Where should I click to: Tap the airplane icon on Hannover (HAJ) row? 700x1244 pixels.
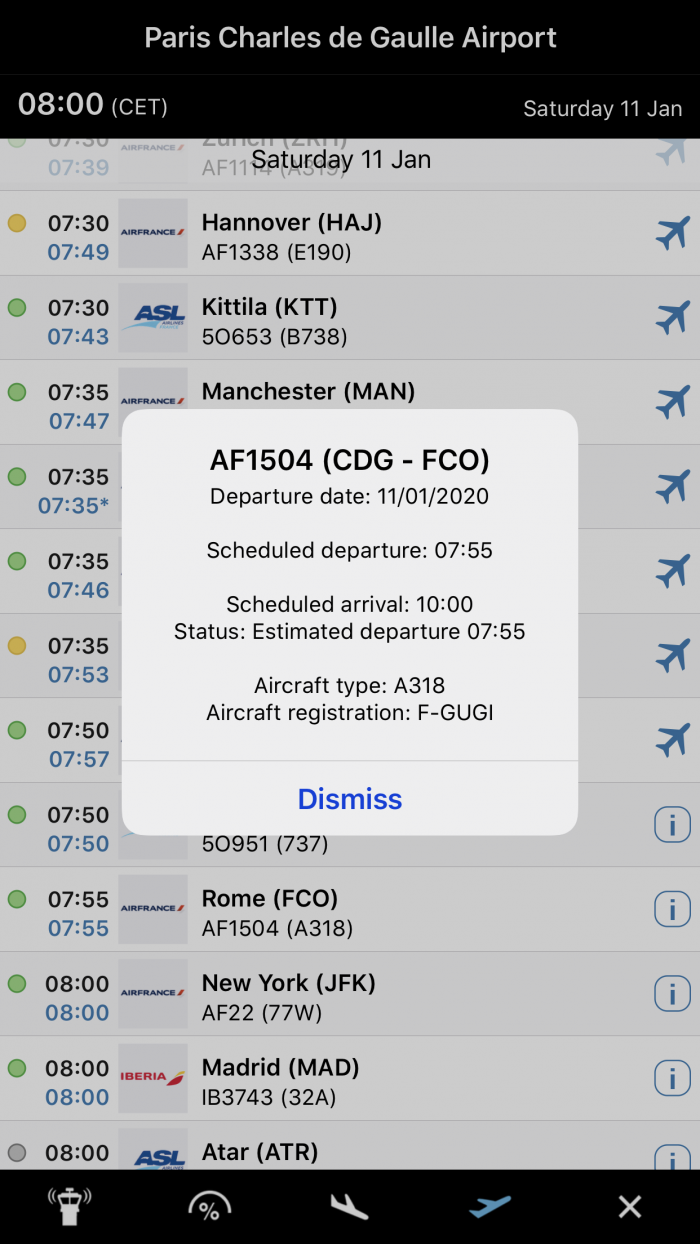(x=672, y=234)
